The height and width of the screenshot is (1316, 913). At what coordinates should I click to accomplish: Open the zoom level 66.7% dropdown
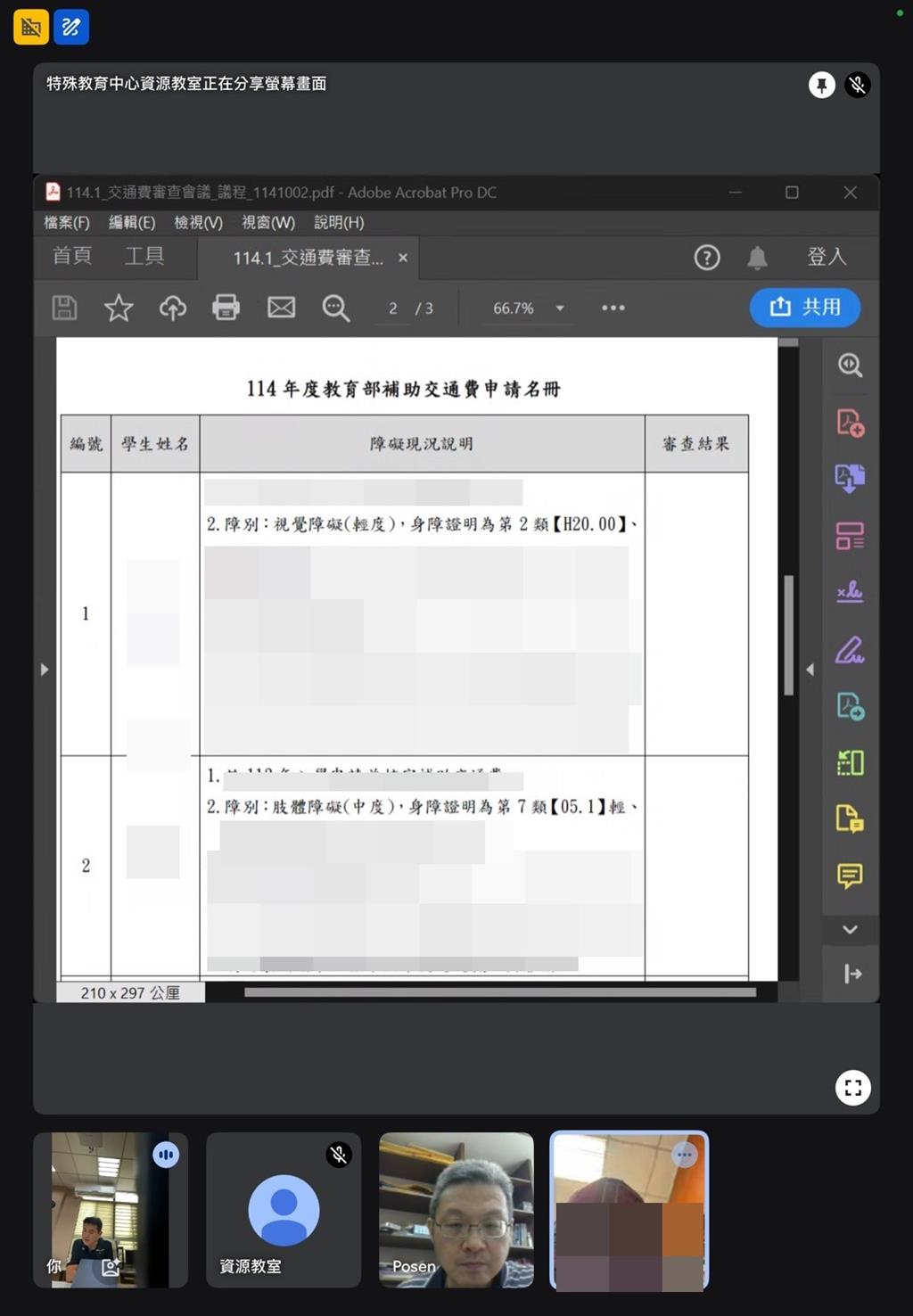click(560, 308)
